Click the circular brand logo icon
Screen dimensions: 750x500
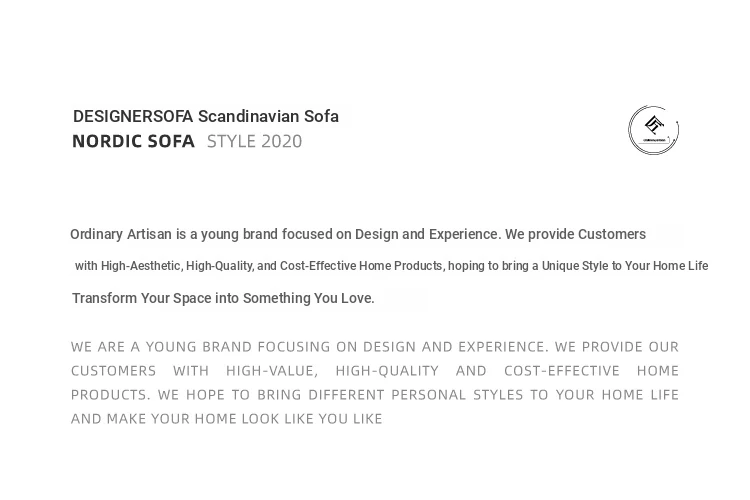point(653,130)
